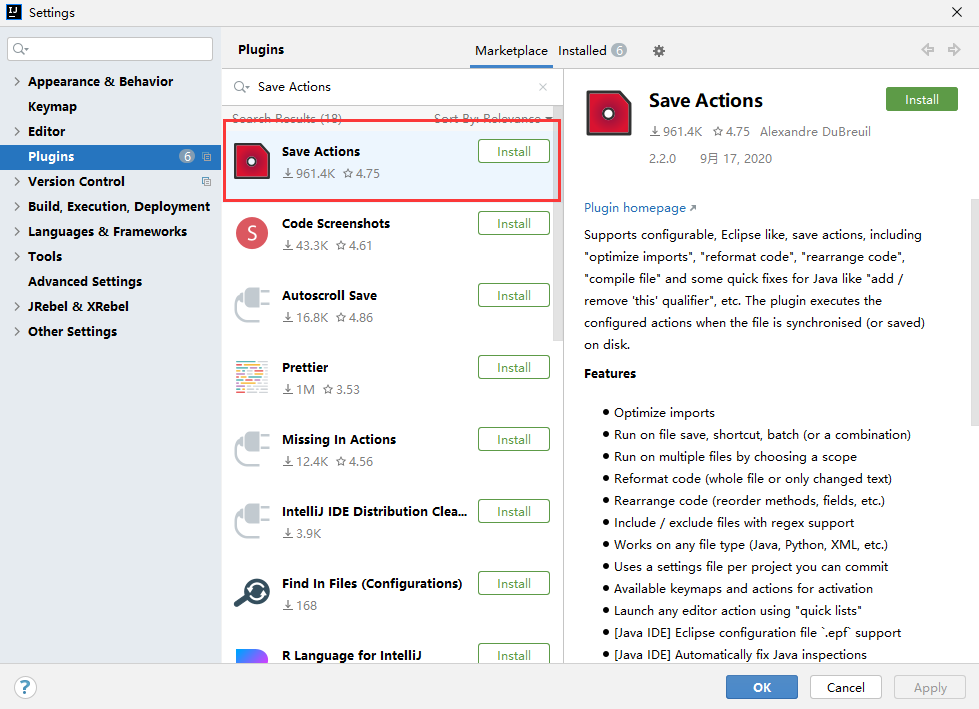Install the Prettier plugin
The height and width of the screenshot is (709, 979).
click(x=514, y=368)
